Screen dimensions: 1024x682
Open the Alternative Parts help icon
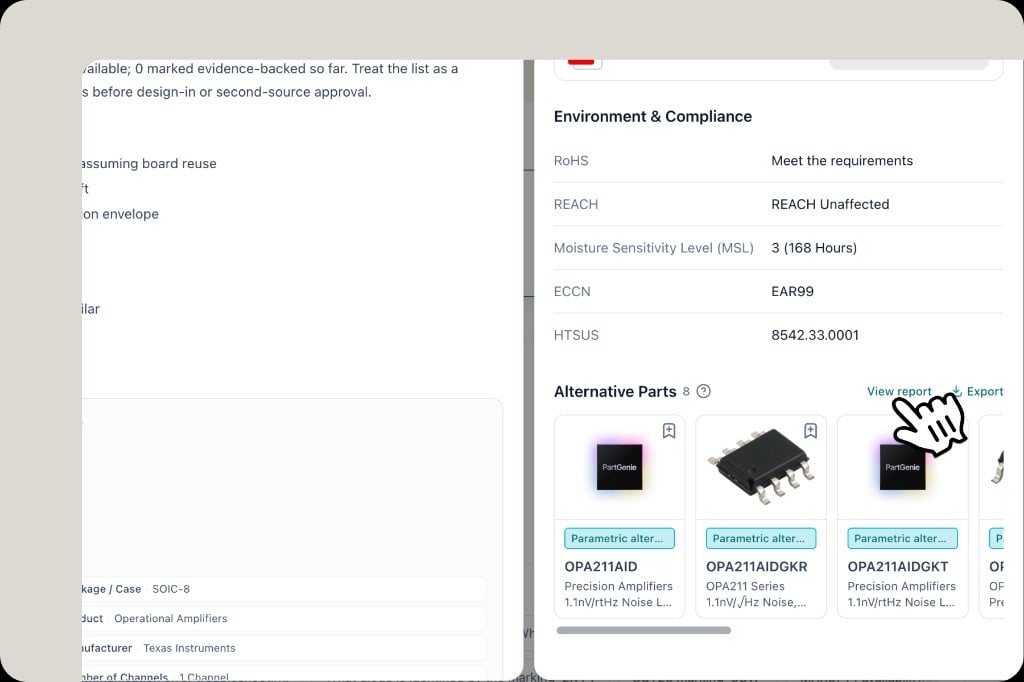[x=703, y=391]
